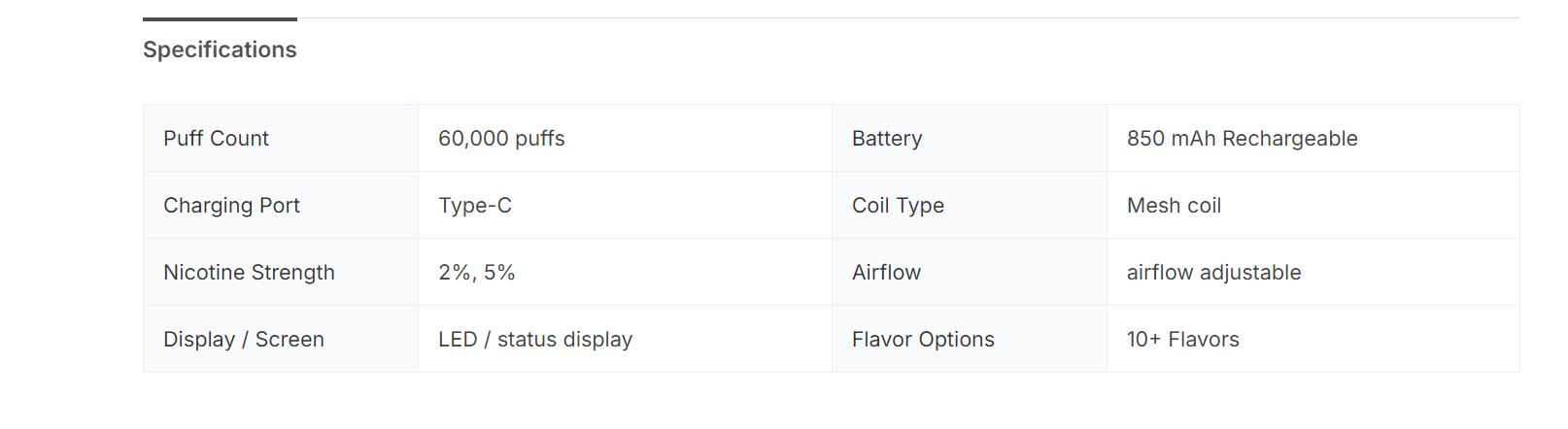1568x429 pixels.
Task: Click the Nicotine Strength label
Action: pos(249,273)
